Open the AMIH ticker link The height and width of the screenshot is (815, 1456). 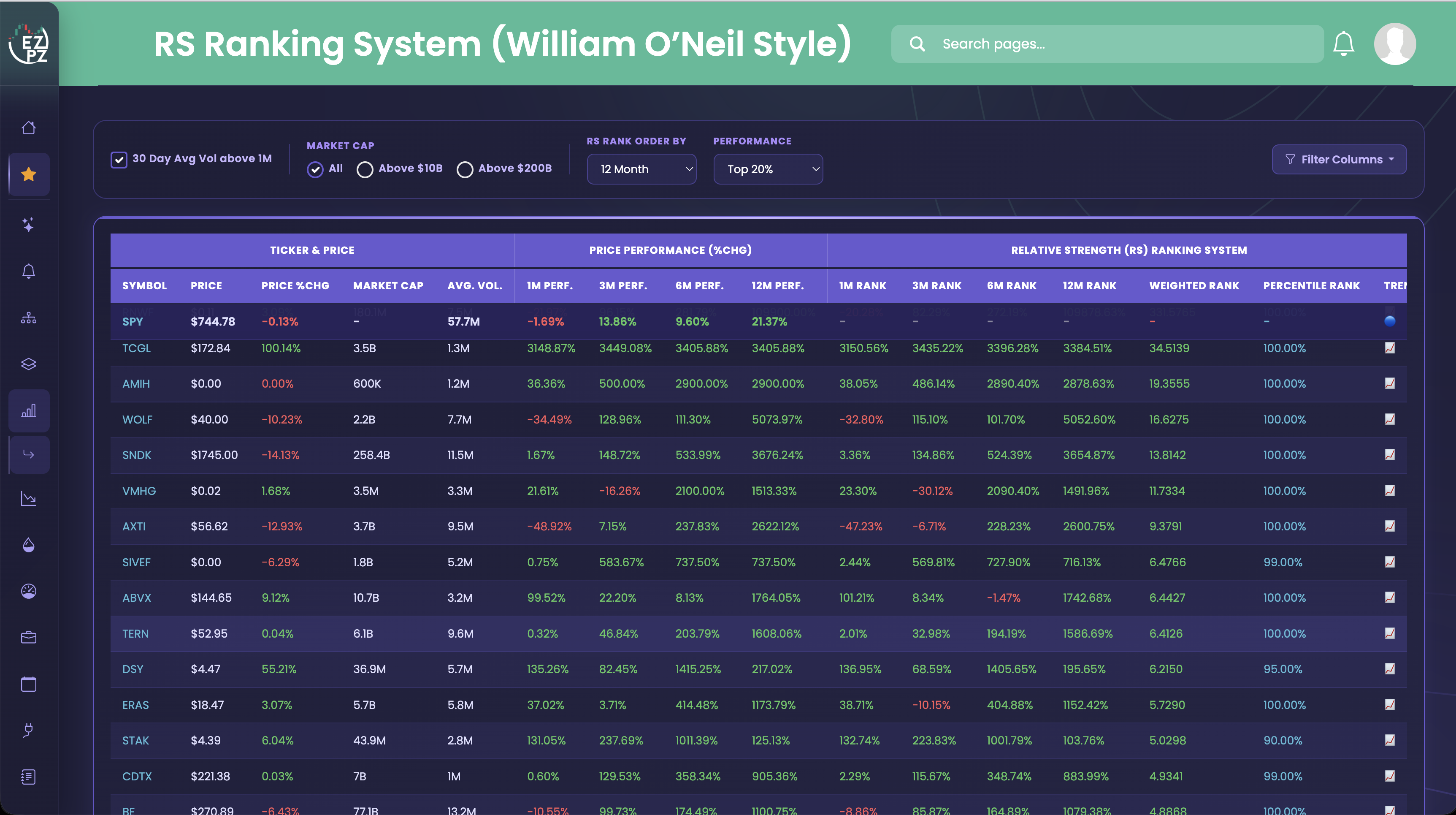click(136, 383)
